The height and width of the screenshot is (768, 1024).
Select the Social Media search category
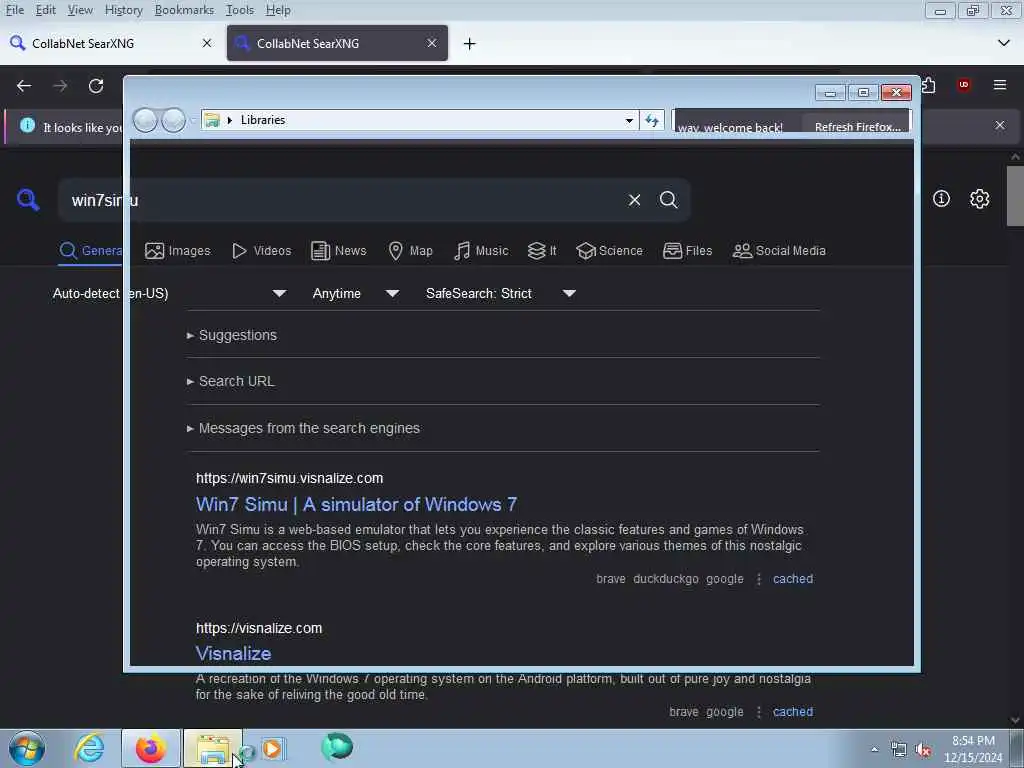[x=779, y=251]
